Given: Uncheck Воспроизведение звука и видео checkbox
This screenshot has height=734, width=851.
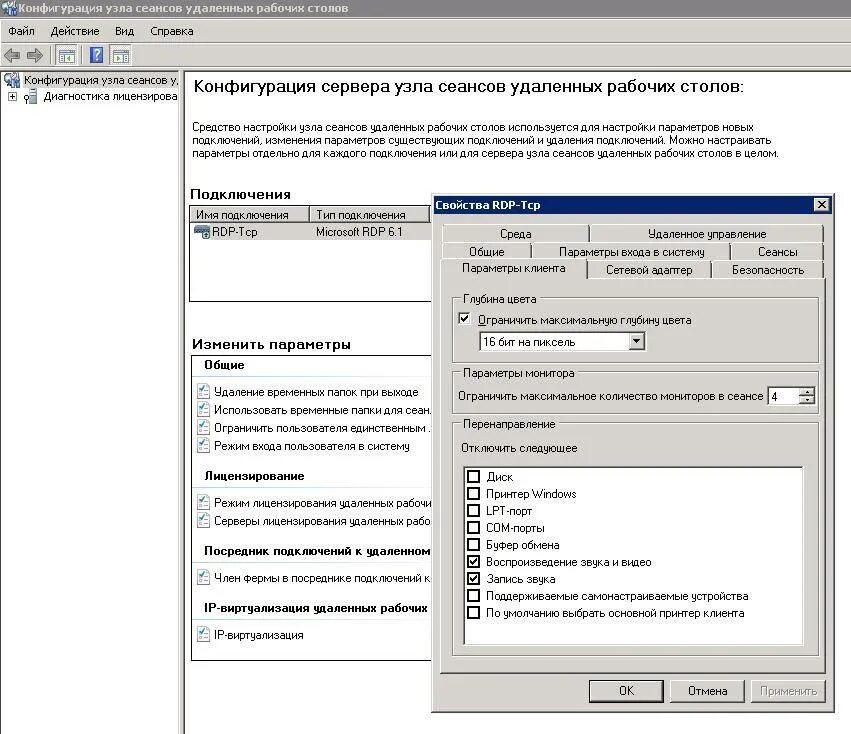Looking at the screenshot, I should click(x=473, y=561).
